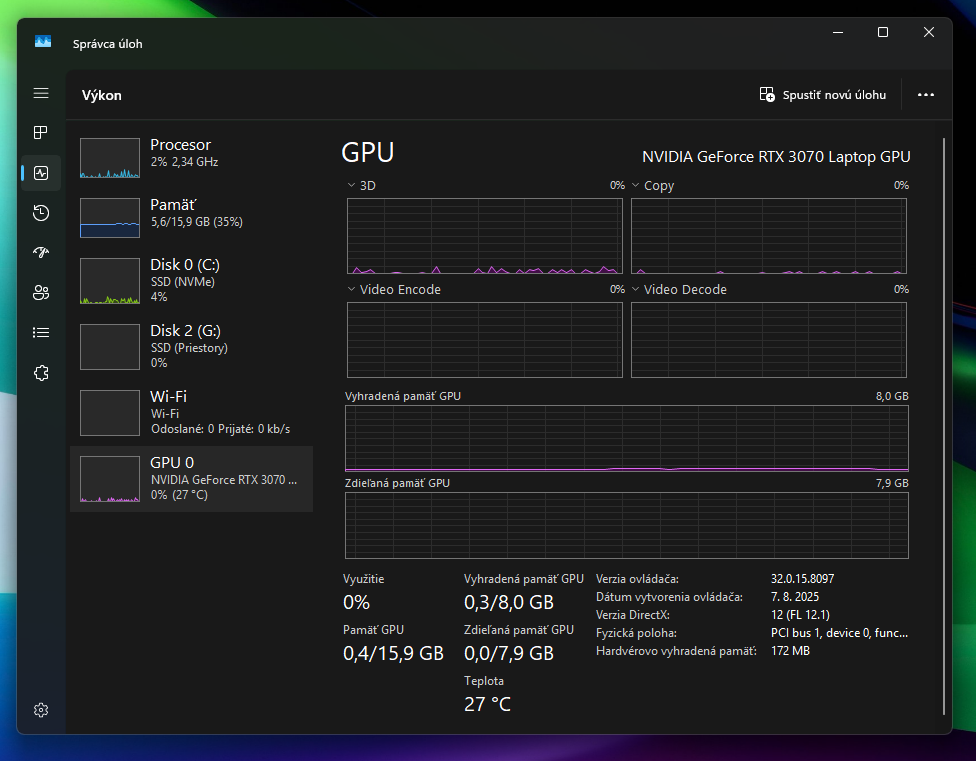Open Task Manager settings gear
Viewport: 976px width, 761px height.
[41, 710]
